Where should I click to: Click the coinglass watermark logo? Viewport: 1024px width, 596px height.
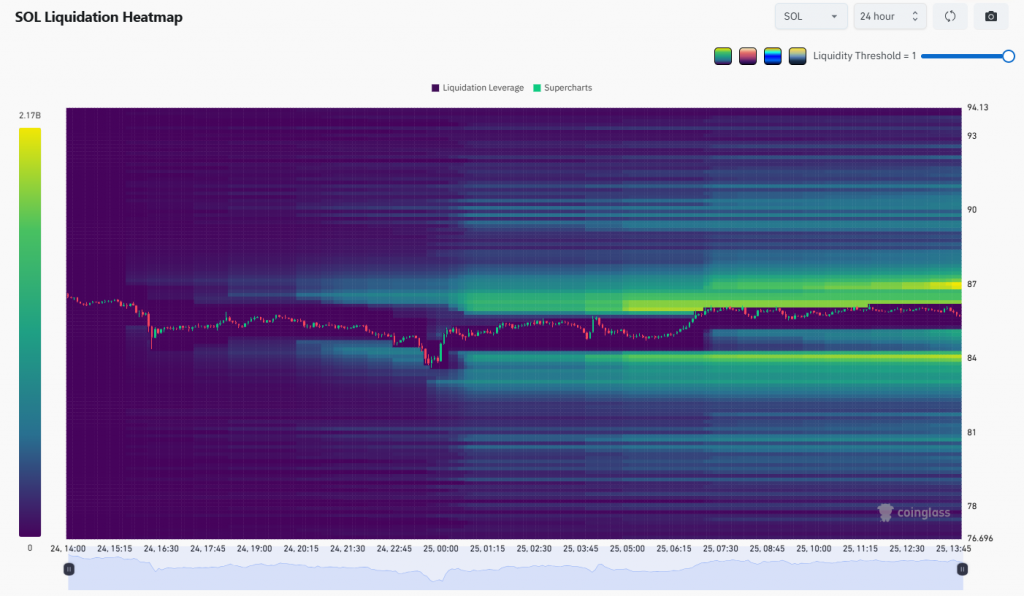[914, 512]
